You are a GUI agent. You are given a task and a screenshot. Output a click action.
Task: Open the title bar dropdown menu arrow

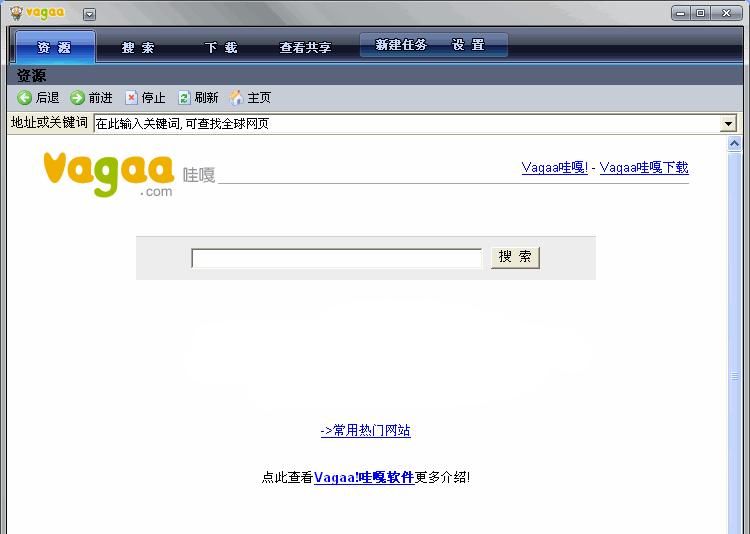89,14
